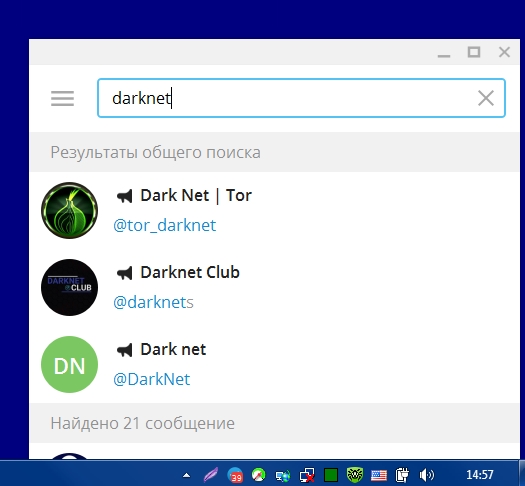Open the green spider antivirus tray icon
Screen dimensions: 525x486
(x=355, y=475)
